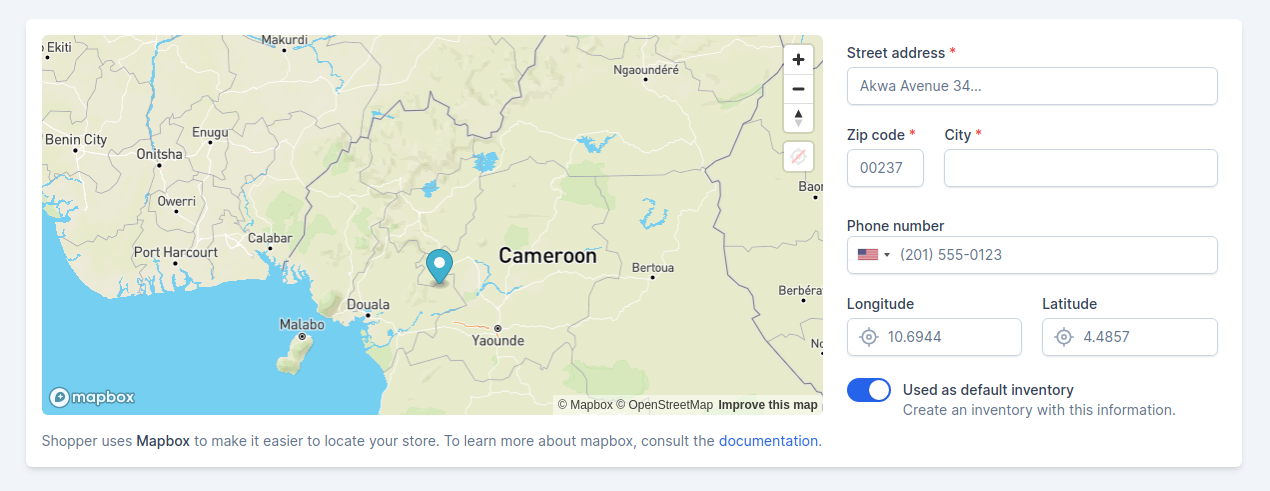Click the Calabar map label
This screenshot has width=1270, height=491.
tap(270, 238)
